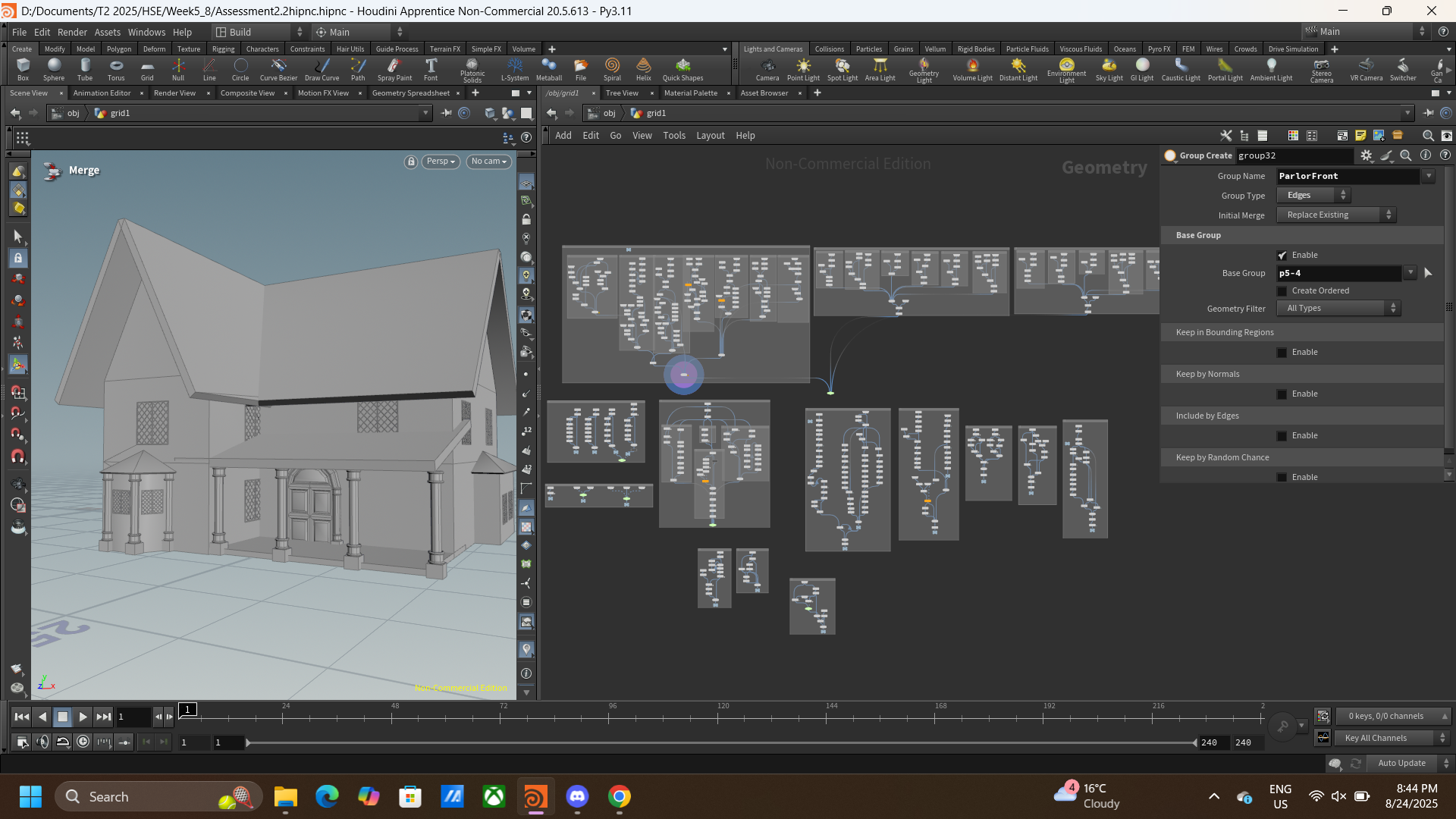This screenshot has width=1456, height=819.
Task: Select the Font shelf tool
Action: point(431,69)
